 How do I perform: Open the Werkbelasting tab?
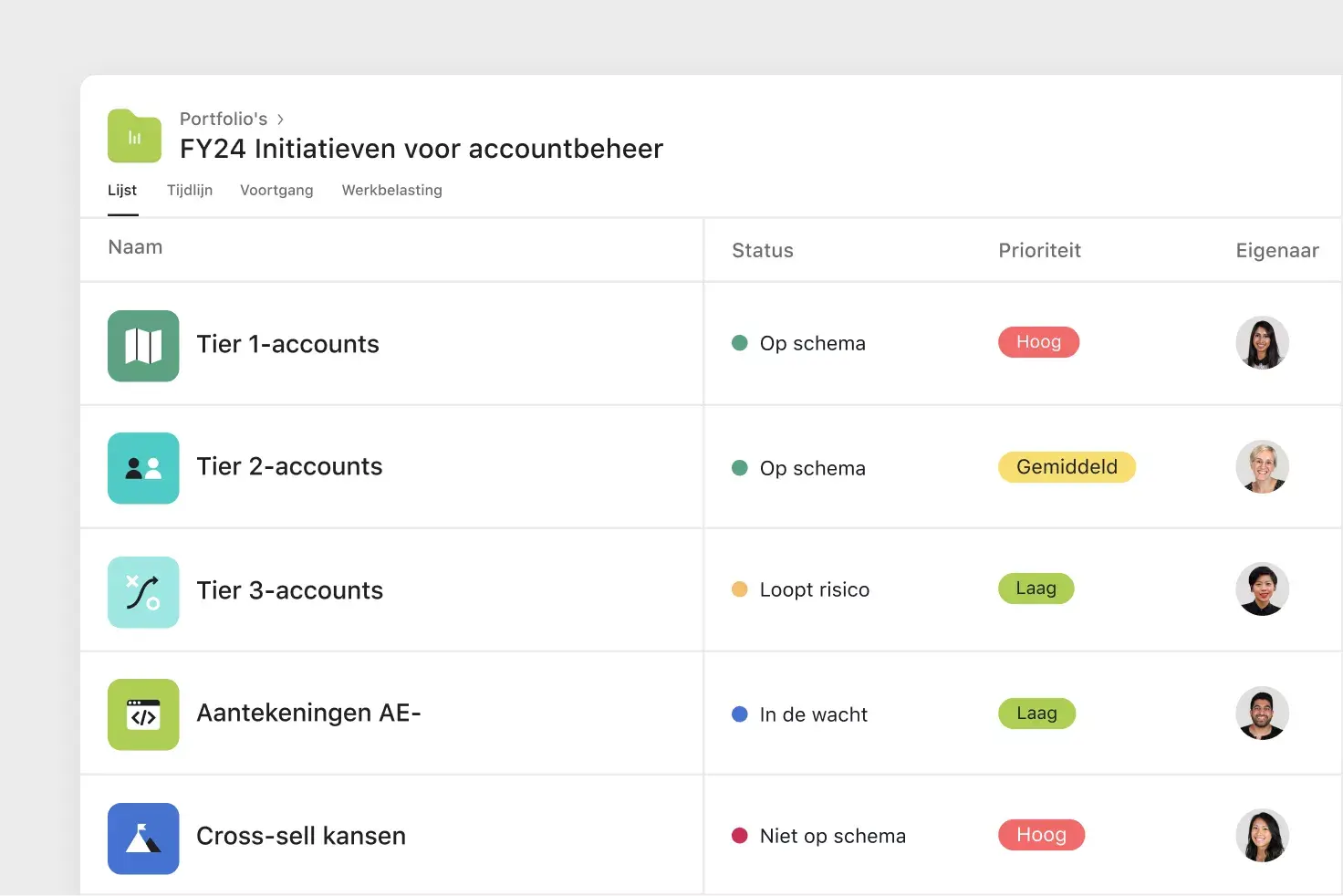click(391, 191)
